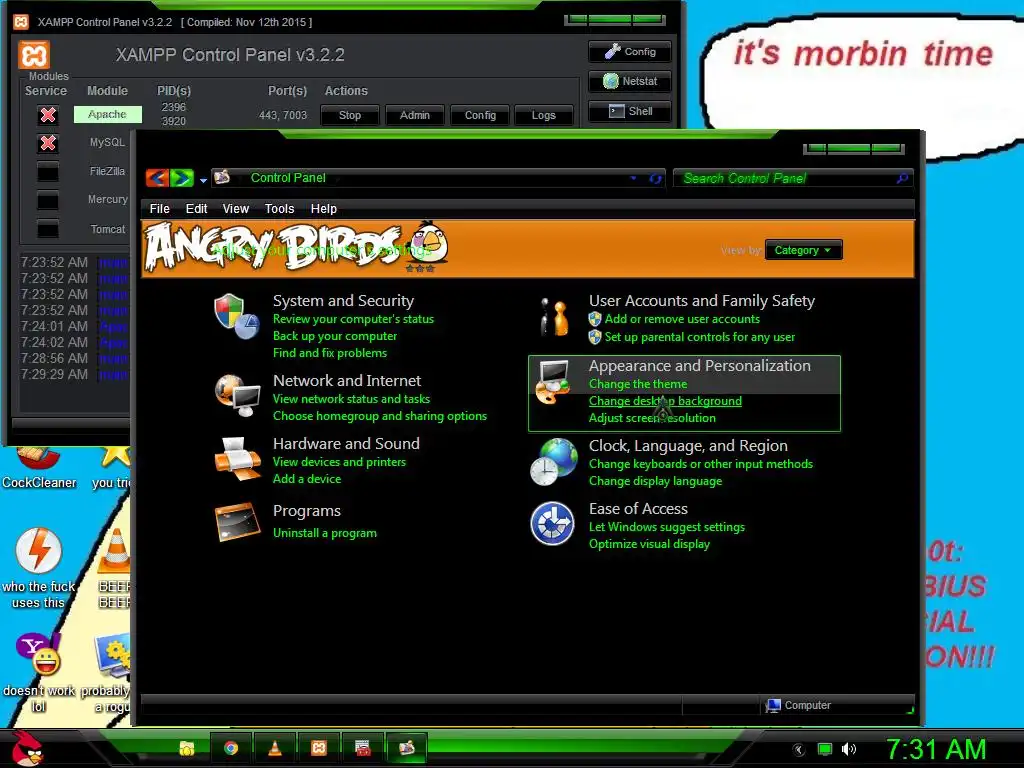The image size is (1024, 768).
Task: Click the magnifier icon in Control Panel search
Action: [x=902, y=178]
